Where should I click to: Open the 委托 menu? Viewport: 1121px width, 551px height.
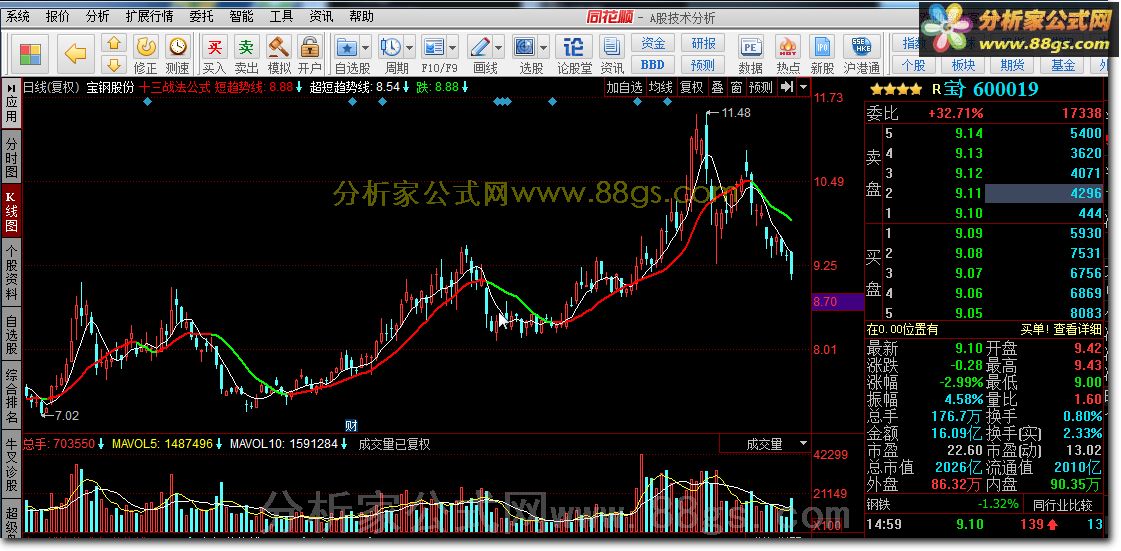pos(202,16)
